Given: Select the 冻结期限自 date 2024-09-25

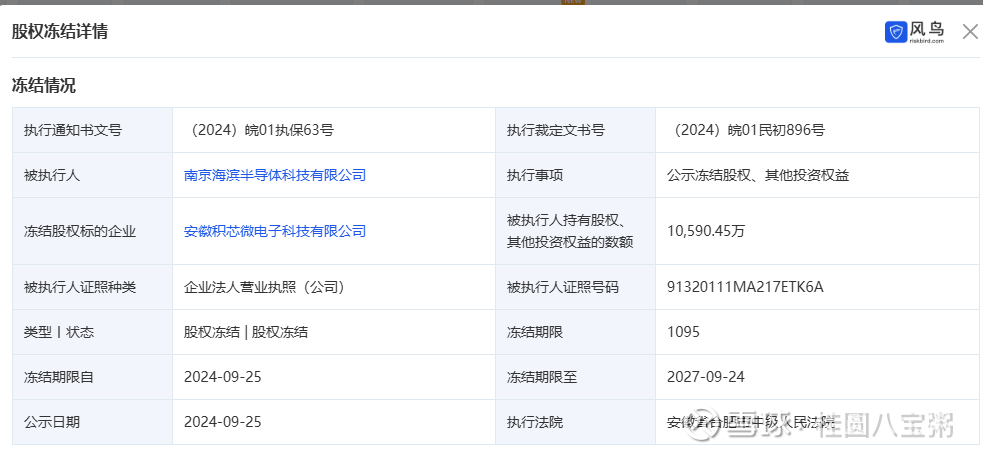Looking at the screenshot, I should [x=223, y=377].
